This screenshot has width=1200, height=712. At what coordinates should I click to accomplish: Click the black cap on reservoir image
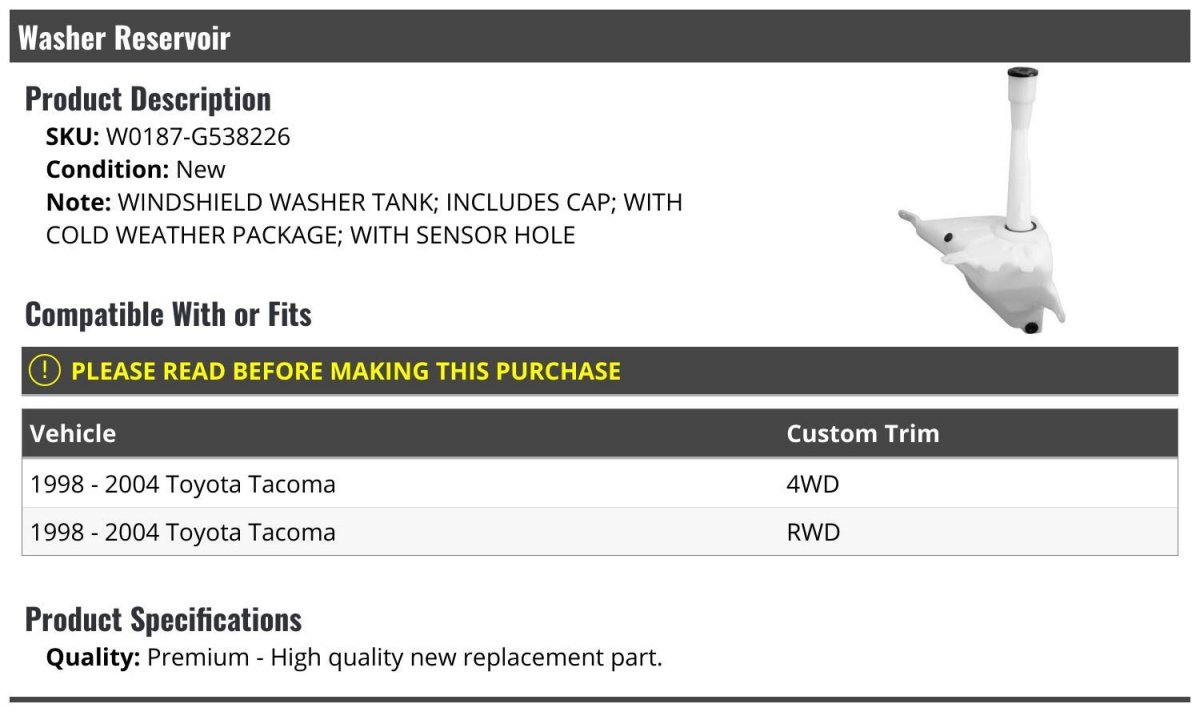(x=1022, y=73)
